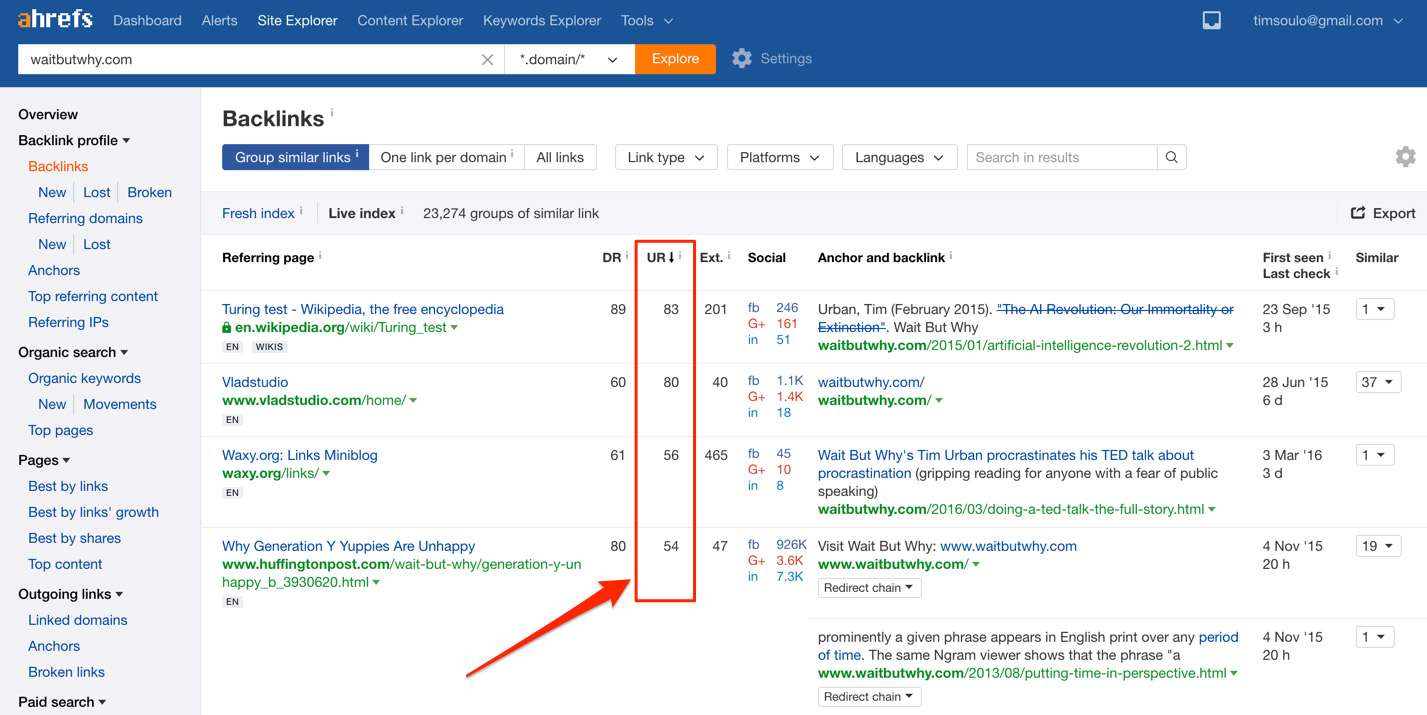Open Why Generation Y Yuppies Are Unhappy

[348, 546]
